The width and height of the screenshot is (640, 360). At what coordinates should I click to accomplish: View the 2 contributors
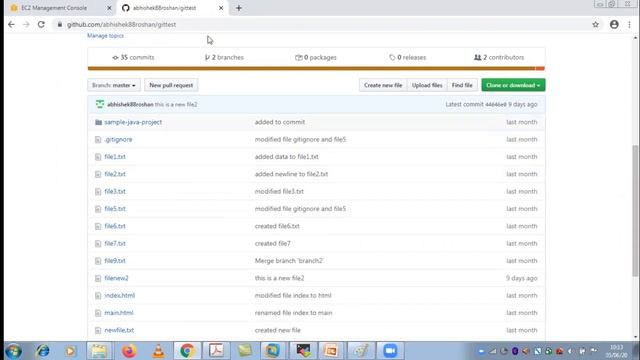tap(499, 58)
